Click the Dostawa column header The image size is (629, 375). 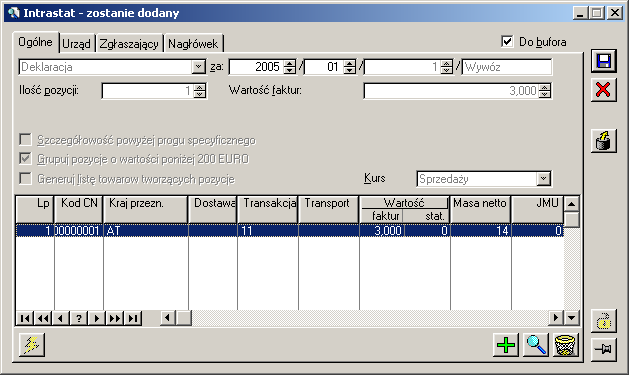pos(213,209)
